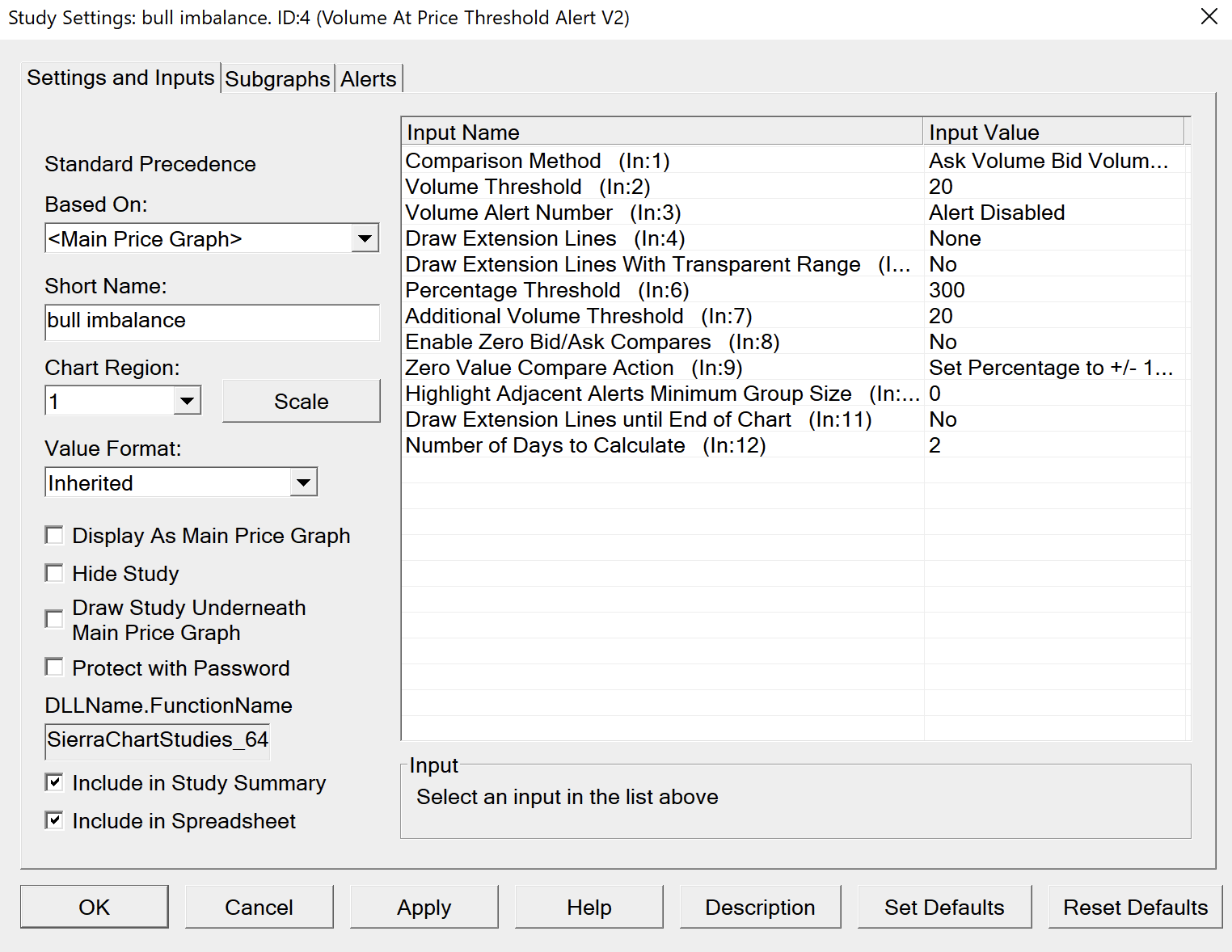Expand the Chart Region dropdown
Screen dimensions: 1232x952
click(x=188, y=401)
